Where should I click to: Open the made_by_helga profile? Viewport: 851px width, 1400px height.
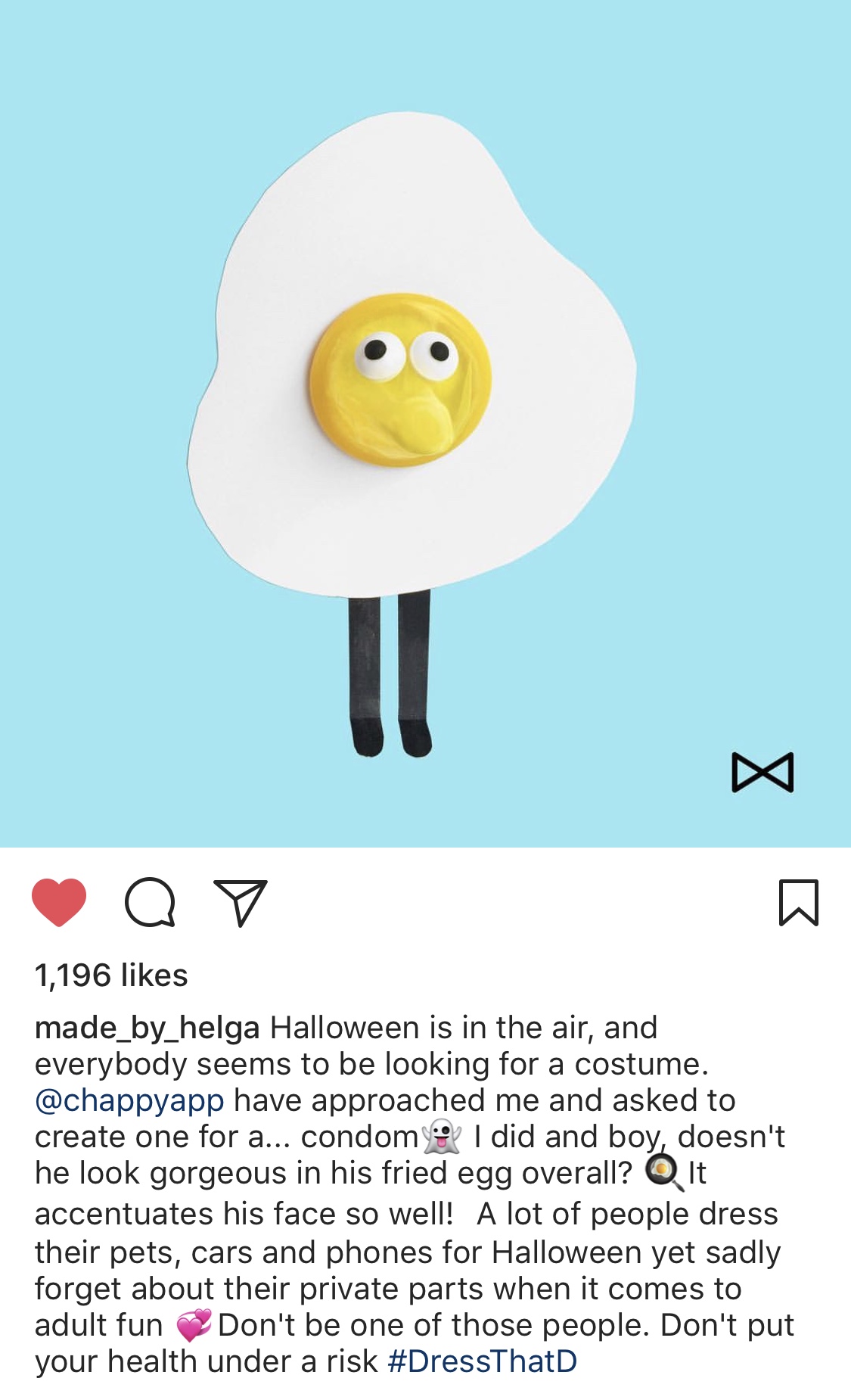pos(148,1028)
